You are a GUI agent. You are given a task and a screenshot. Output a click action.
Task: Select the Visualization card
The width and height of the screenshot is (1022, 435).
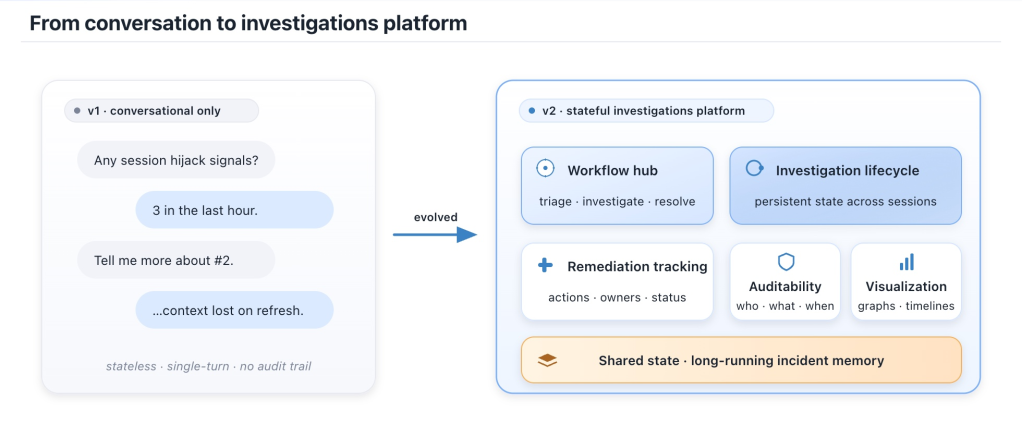point(906,282)
